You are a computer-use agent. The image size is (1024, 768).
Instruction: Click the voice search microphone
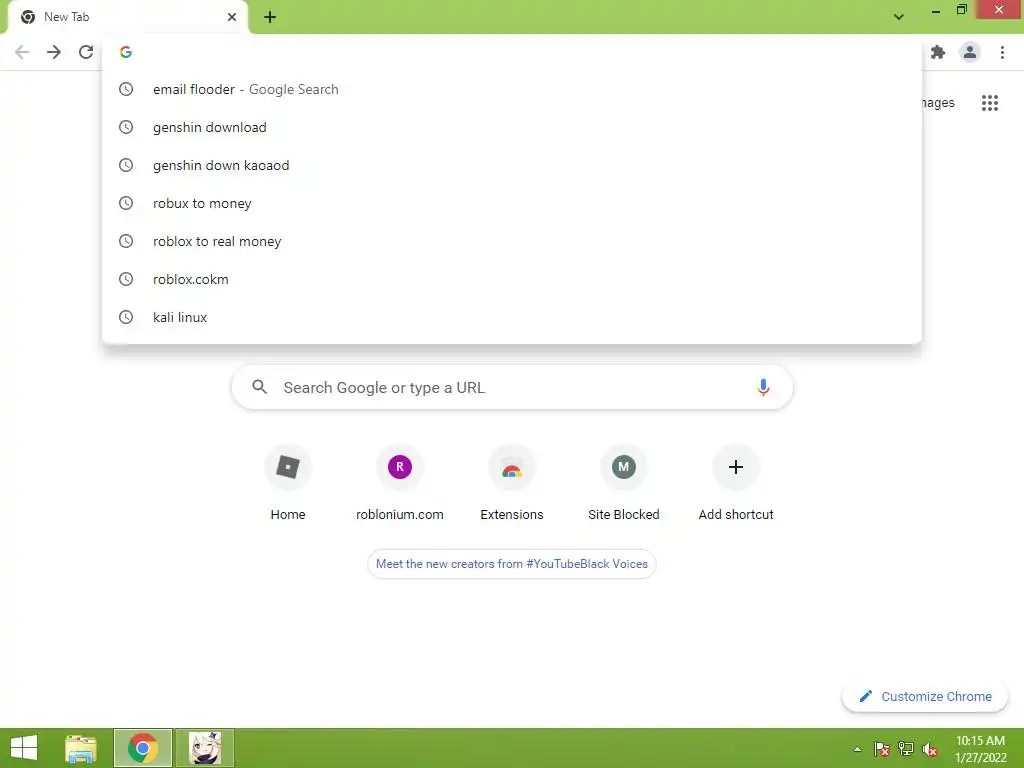click(x=763, y=387)
